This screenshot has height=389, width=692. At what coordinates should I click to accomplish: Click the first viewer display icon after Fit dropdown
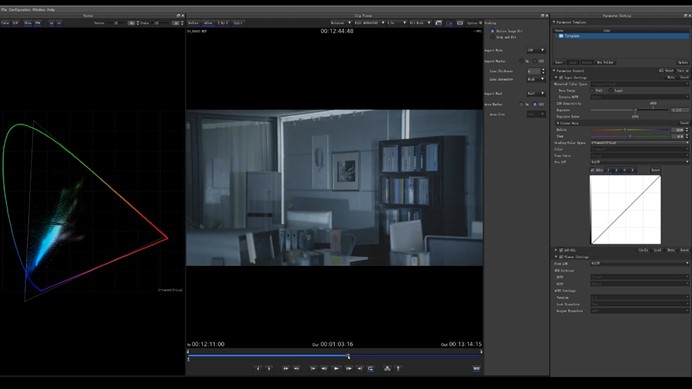pos(438,23)
